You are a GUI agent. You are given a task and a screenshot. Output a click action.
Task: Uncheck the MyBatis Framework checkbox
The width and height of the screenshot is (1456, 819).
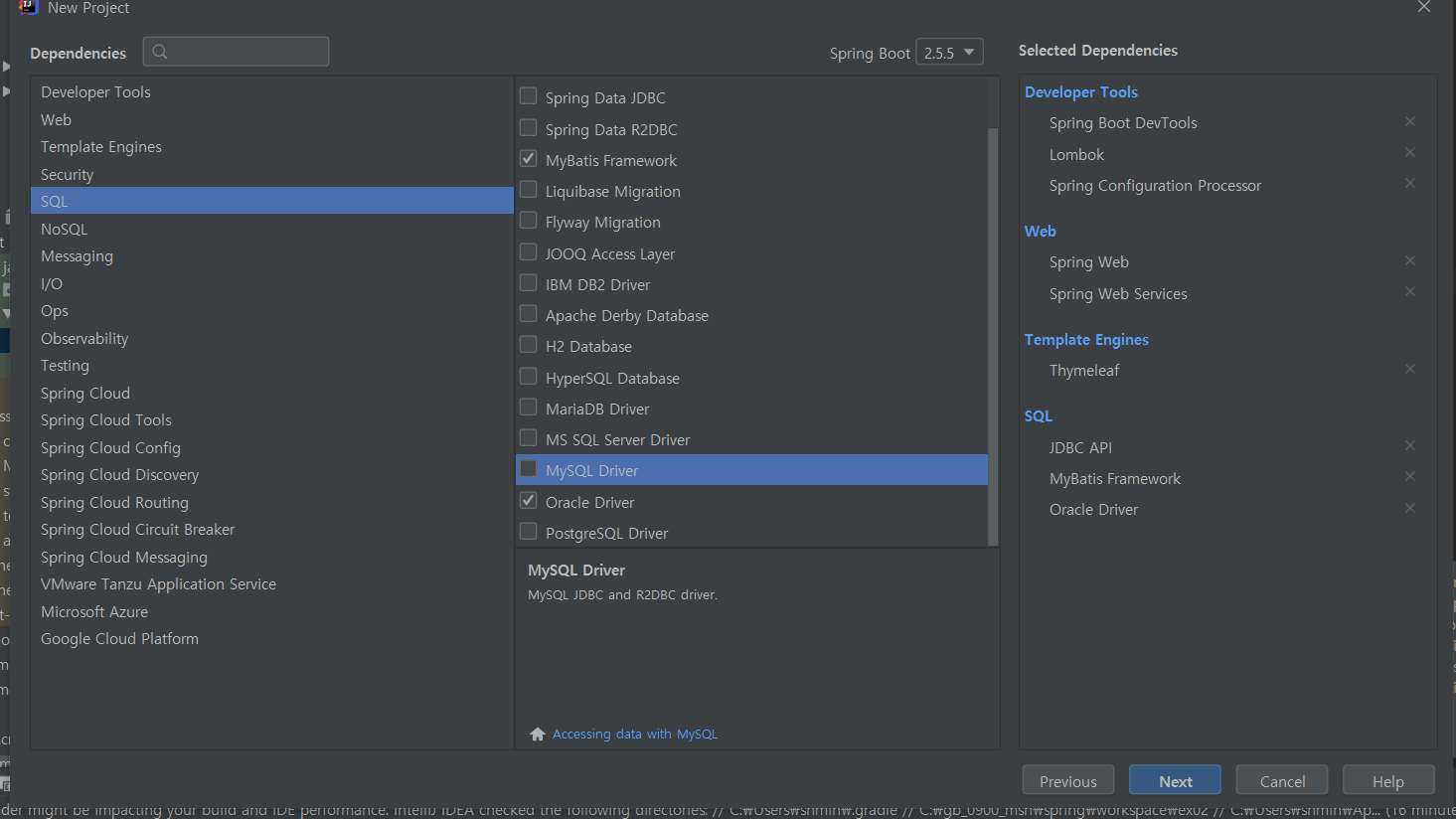coord(529,159)
